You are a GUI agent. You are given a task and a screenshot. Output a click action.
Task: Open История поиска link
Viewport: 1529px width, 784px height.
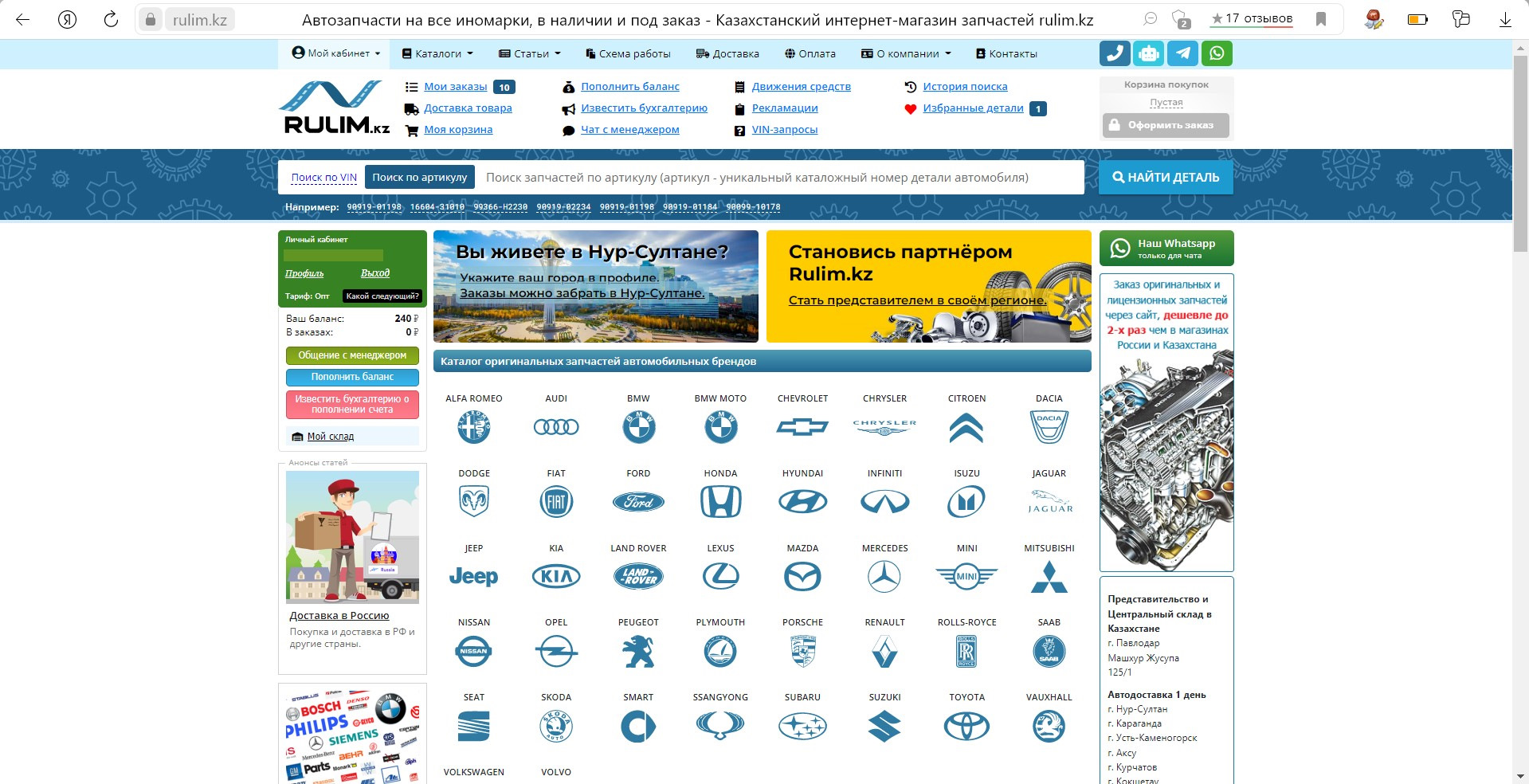click(965, 87)
